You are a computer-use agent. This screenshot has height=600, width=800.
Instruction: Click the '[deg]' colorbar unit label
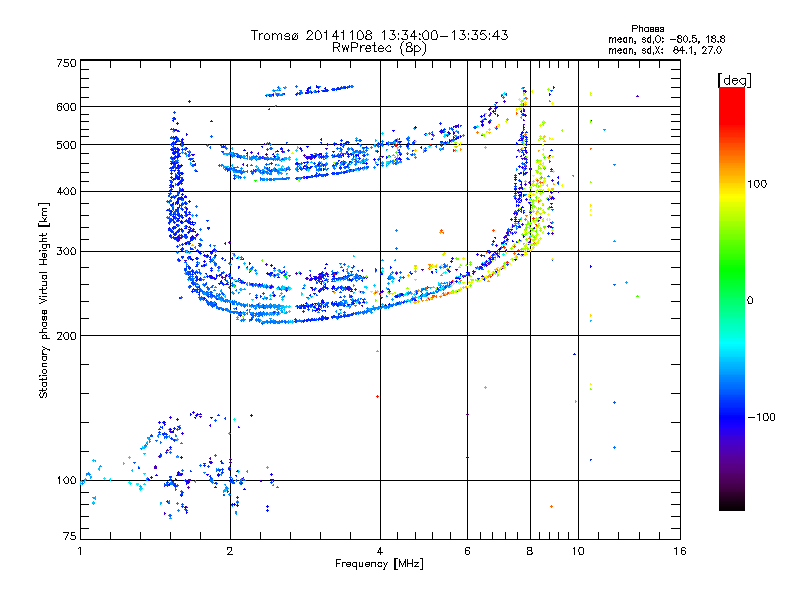pyautogui.click(x=734, y=80)
